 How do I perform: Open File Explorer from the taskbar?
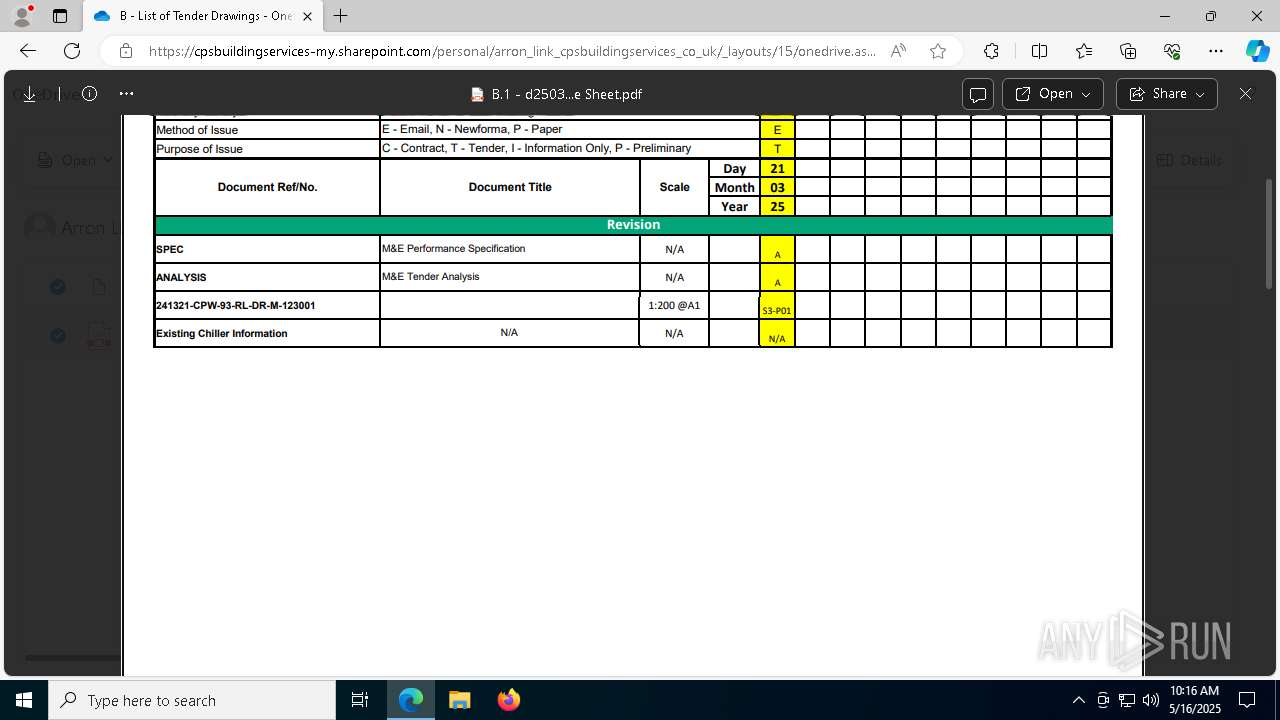(459, 700)
